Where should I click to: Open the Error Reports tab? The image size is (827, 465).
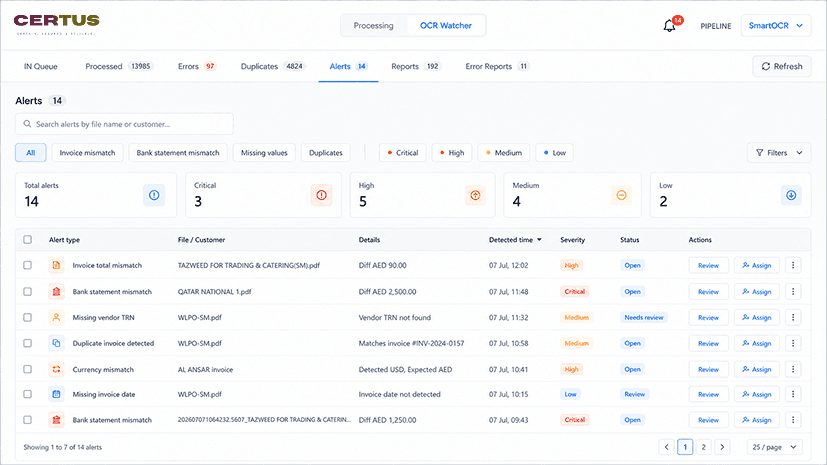tap(497, 66)
